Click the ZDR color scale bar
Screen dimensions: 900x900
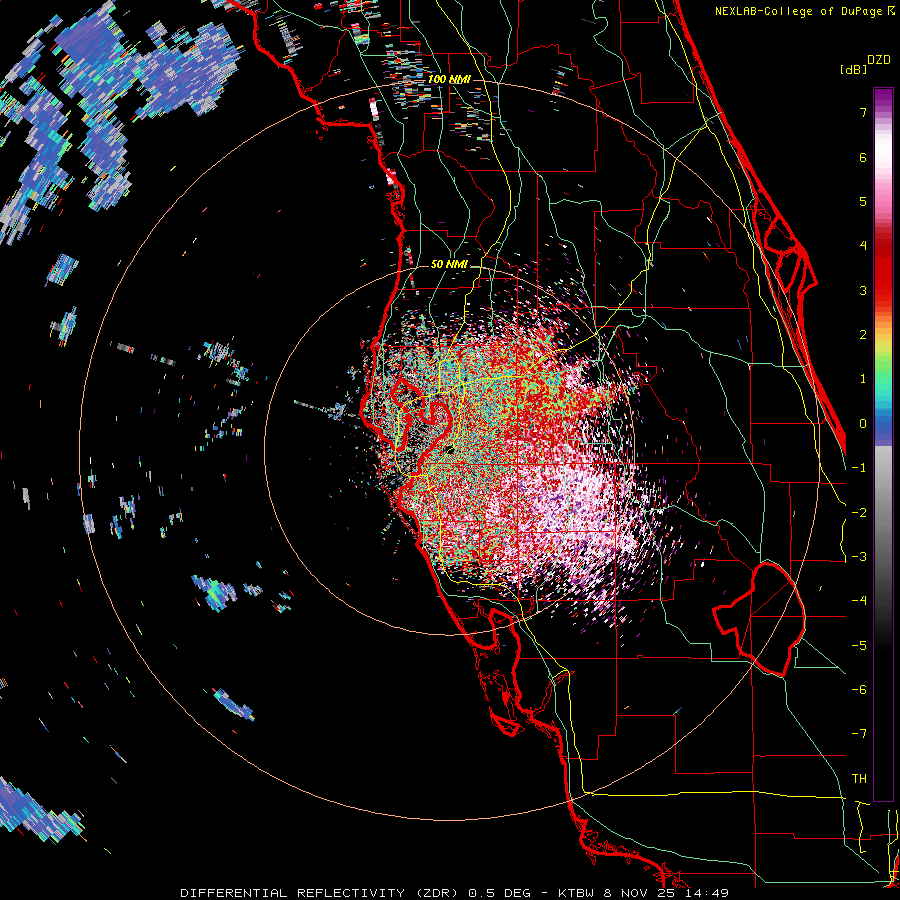click(x=883, y=444)
